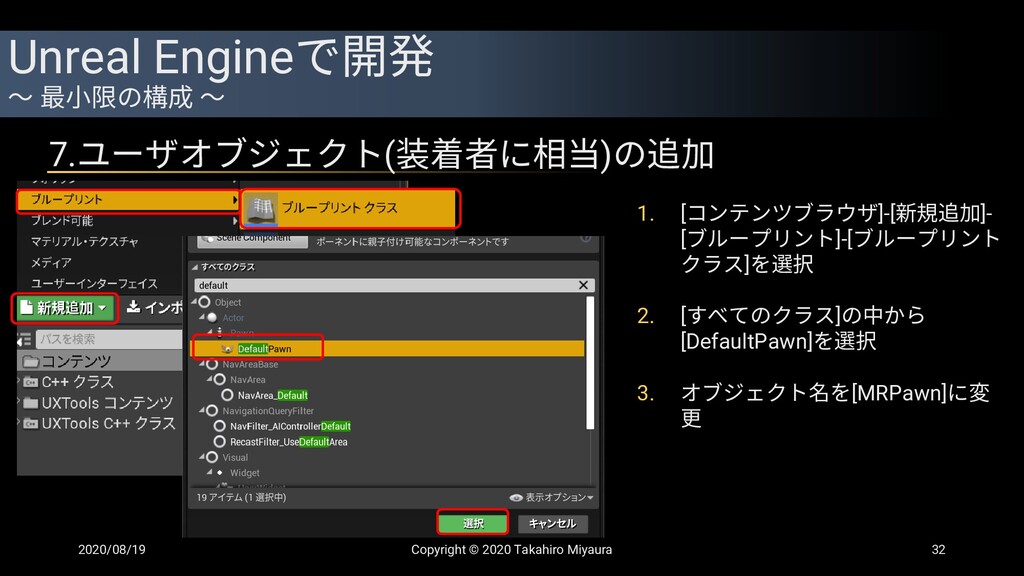Select NavFilter_AIControllerDefault class row
This screenshot has height=576, width=1024.
click(x=389, y=426)
